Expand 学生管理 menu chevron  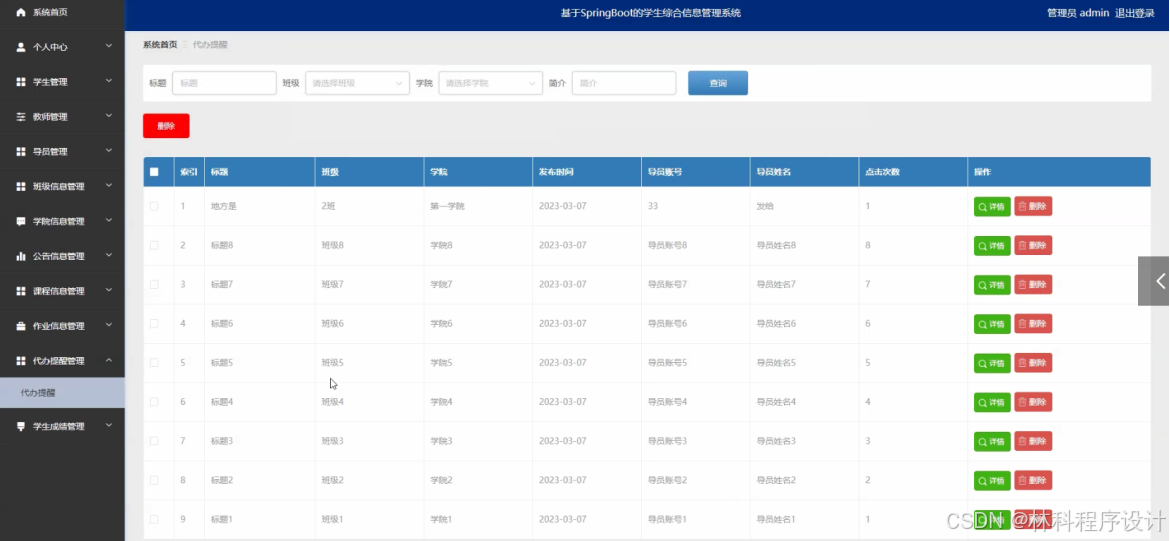point(109,81)
